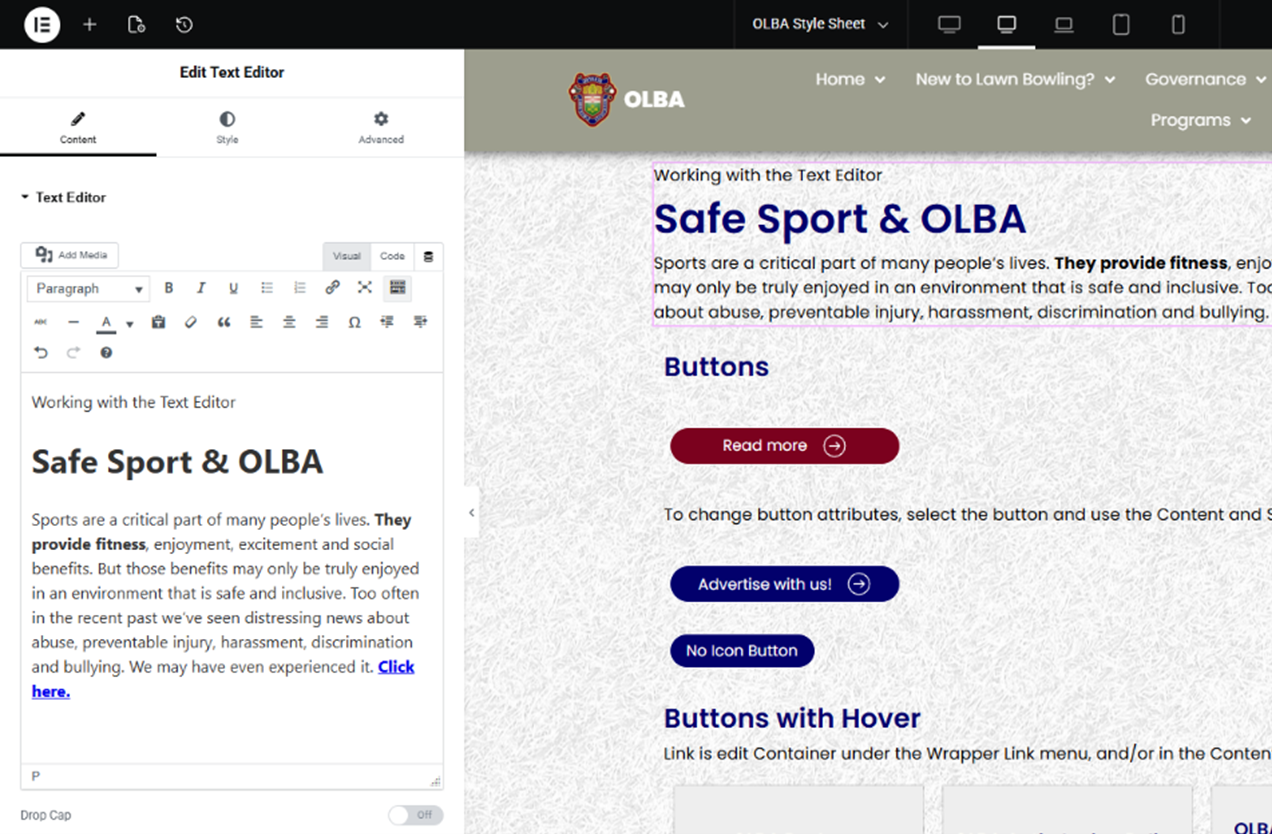Click the Blockquote icon
The height and width of the screenshot is (834, 1272).
(224, 322)
